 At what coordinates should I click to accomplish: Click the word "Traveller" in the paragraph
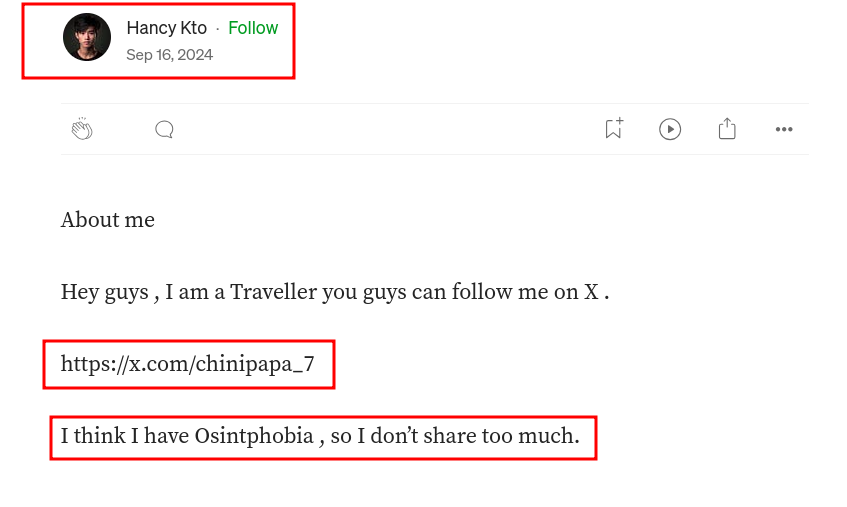(x=275, y=292)
